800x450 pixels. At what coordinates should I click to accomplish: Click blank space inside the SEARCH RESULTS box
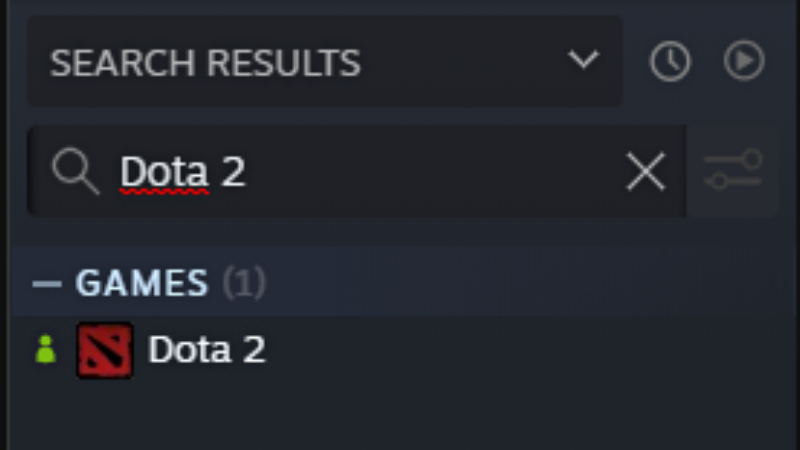click(460, 62)
